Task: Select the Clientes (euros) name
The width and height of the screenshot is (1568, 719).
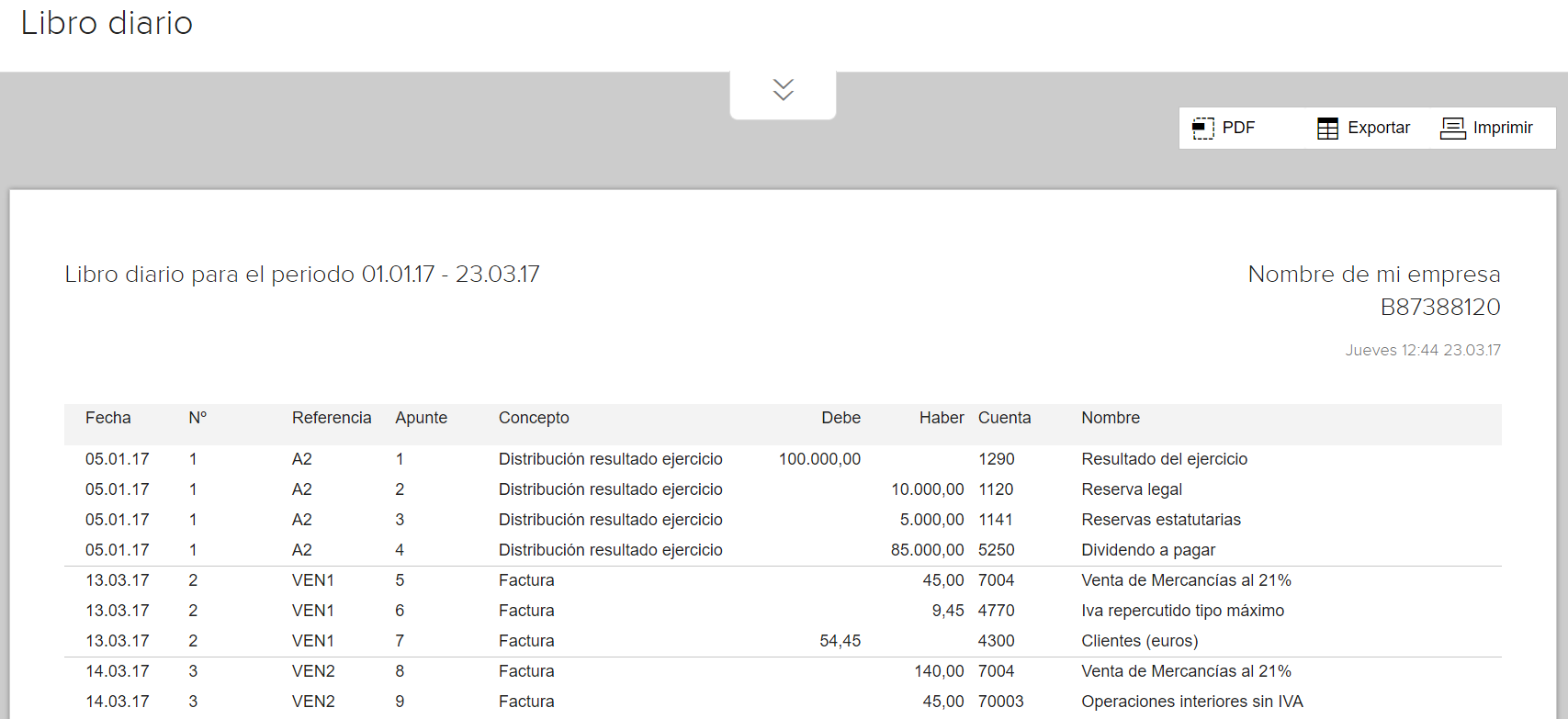Action: click(1140, 641)
